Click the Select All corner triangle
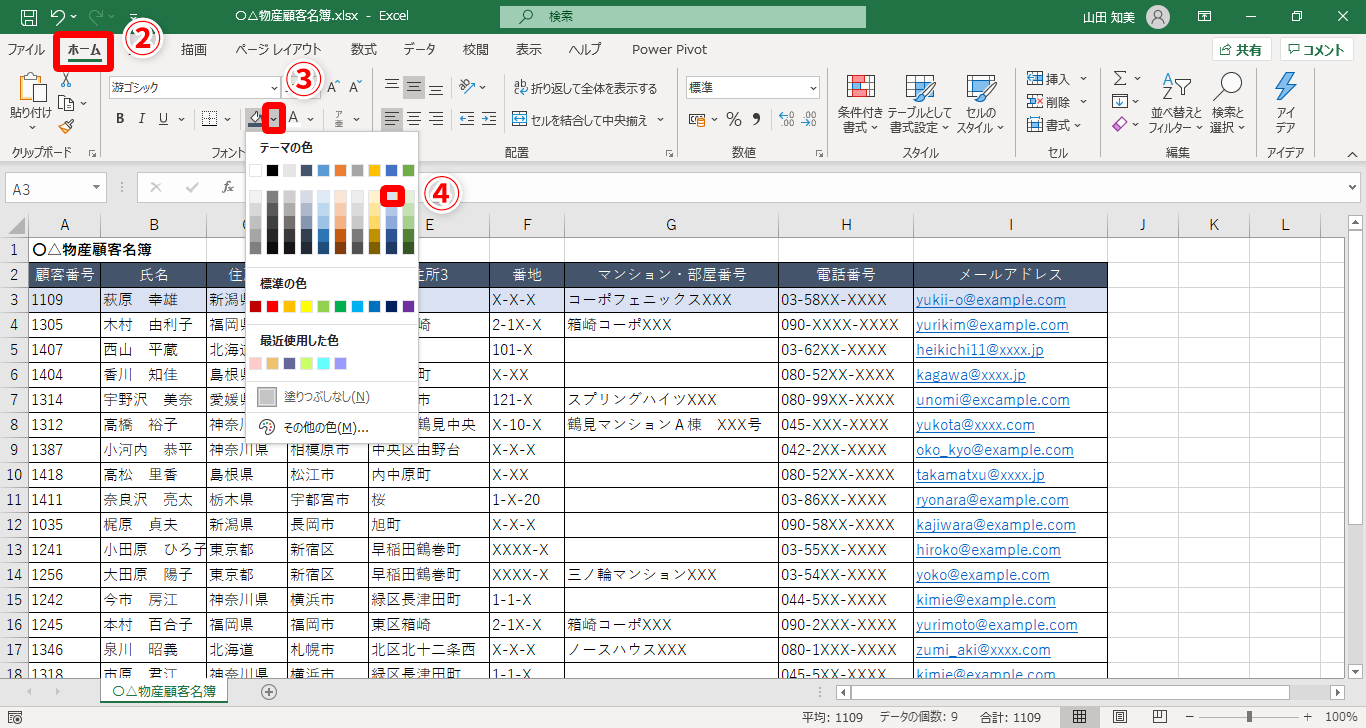Image resolution: width=1366 pixels, height=728 pixels. 15,225
